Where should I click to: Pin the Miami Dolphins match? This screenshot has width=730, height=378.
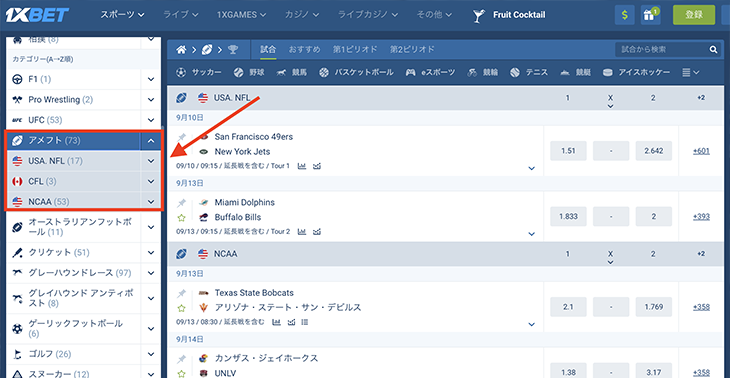tap(182, 202)
